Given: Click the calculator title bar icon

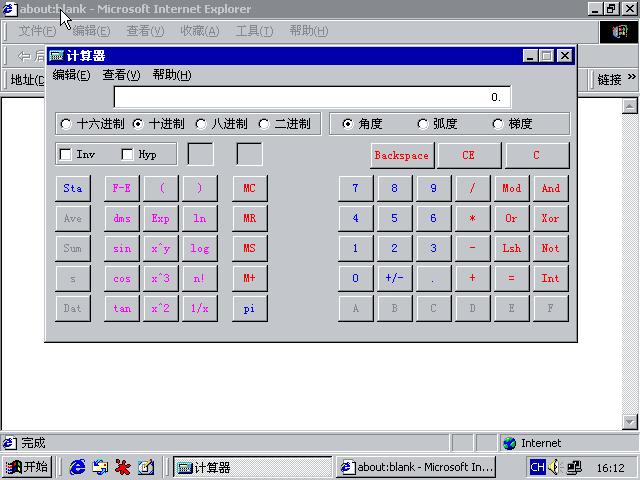Looking at the screenshot, I should click(x=56, y=56).
